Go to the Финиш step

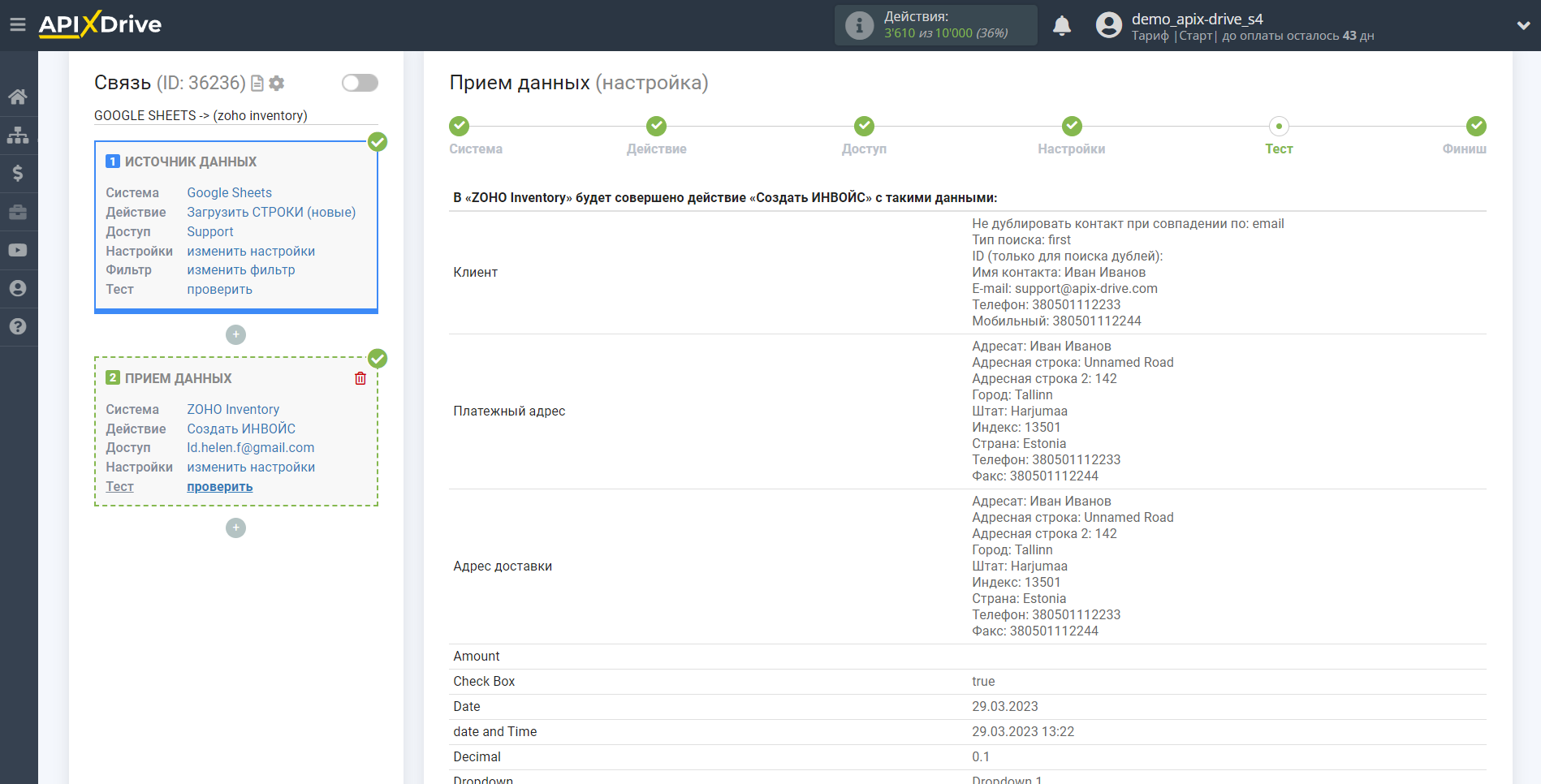point(1476,126)
